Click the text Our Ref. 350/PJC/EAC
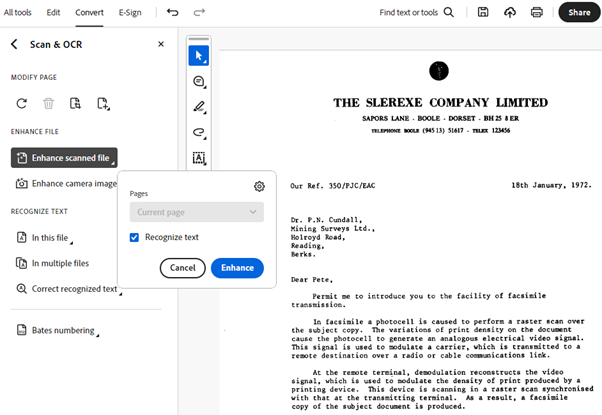This screenshot has height=415, width=602. 332,186
